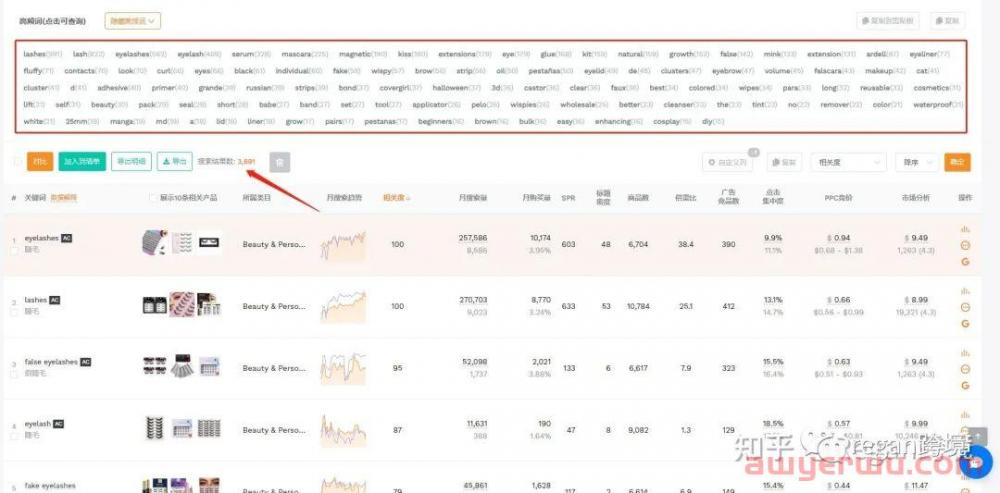Click Beauty & Perso... category in eyelashes row

click(x=274, y=244)
